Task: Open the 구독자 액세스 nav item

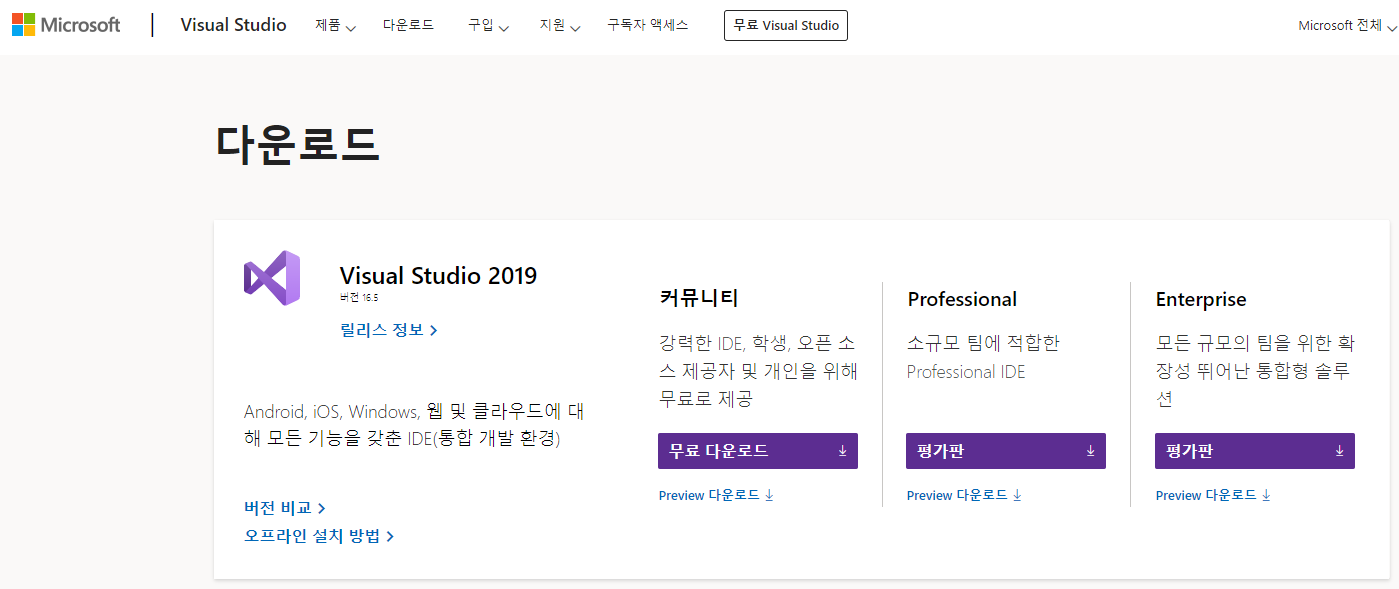Action: point(647,25)
